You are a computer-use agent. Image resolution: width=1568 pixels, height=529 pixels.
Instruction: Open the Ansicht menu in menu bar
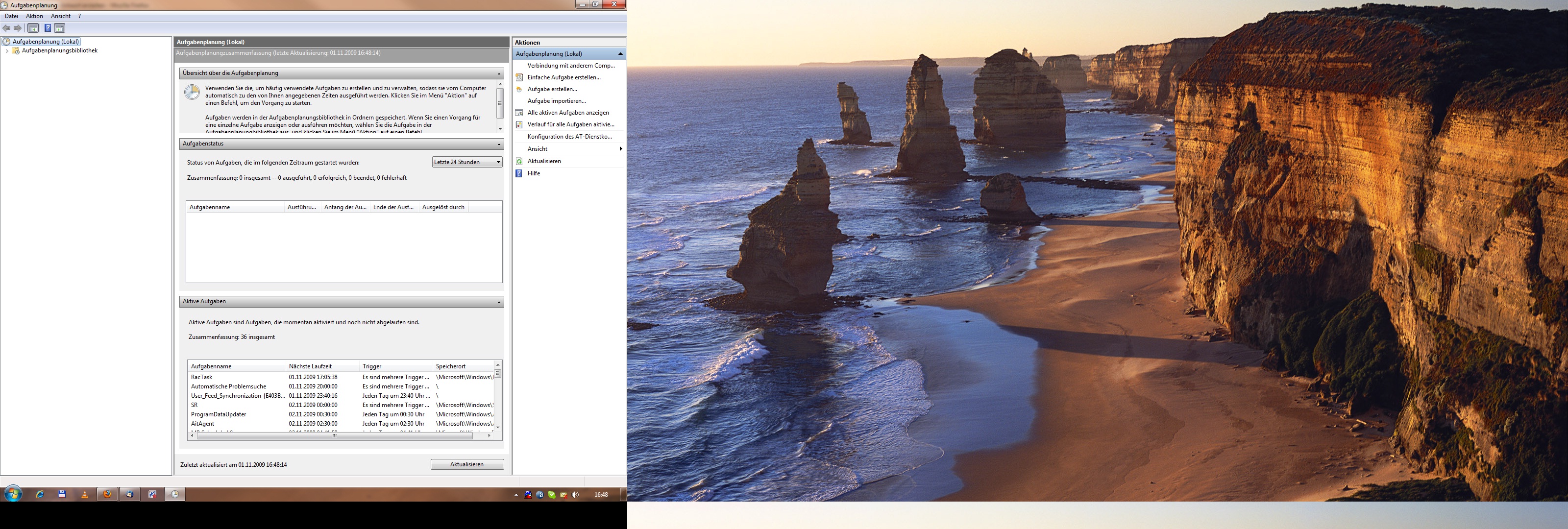(60, 17)
